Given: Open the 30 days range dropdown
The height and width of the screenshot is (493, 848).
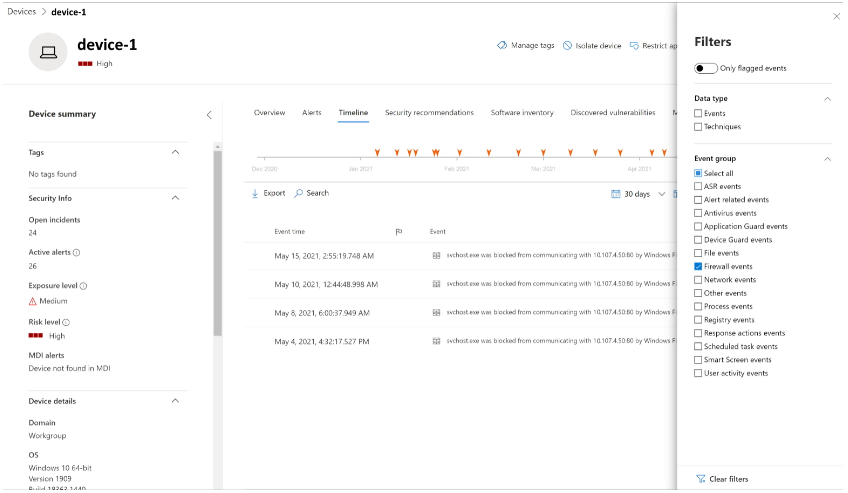Looking at the screenshot, I should point(661,194).
